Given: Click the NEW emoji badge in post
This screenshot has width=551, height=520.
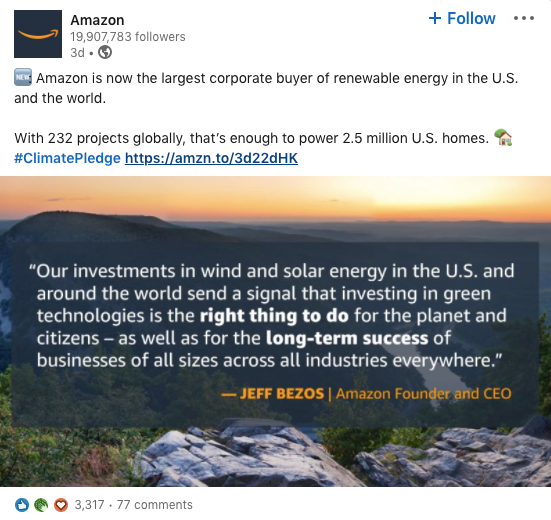Looking at the screenshot, I should pyautogui.click(x=23, y=77).
